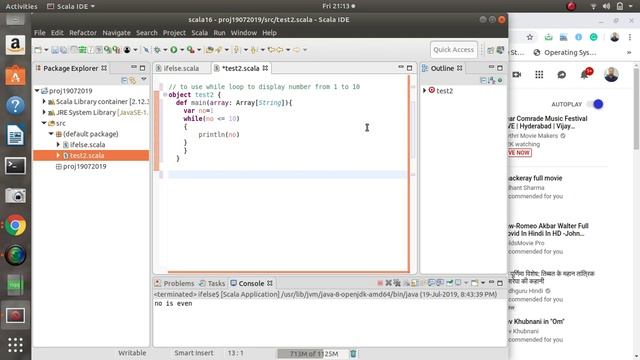Click the heap memory status bar
The width and height of the screenshot is (640, 360).
(313, 353)
